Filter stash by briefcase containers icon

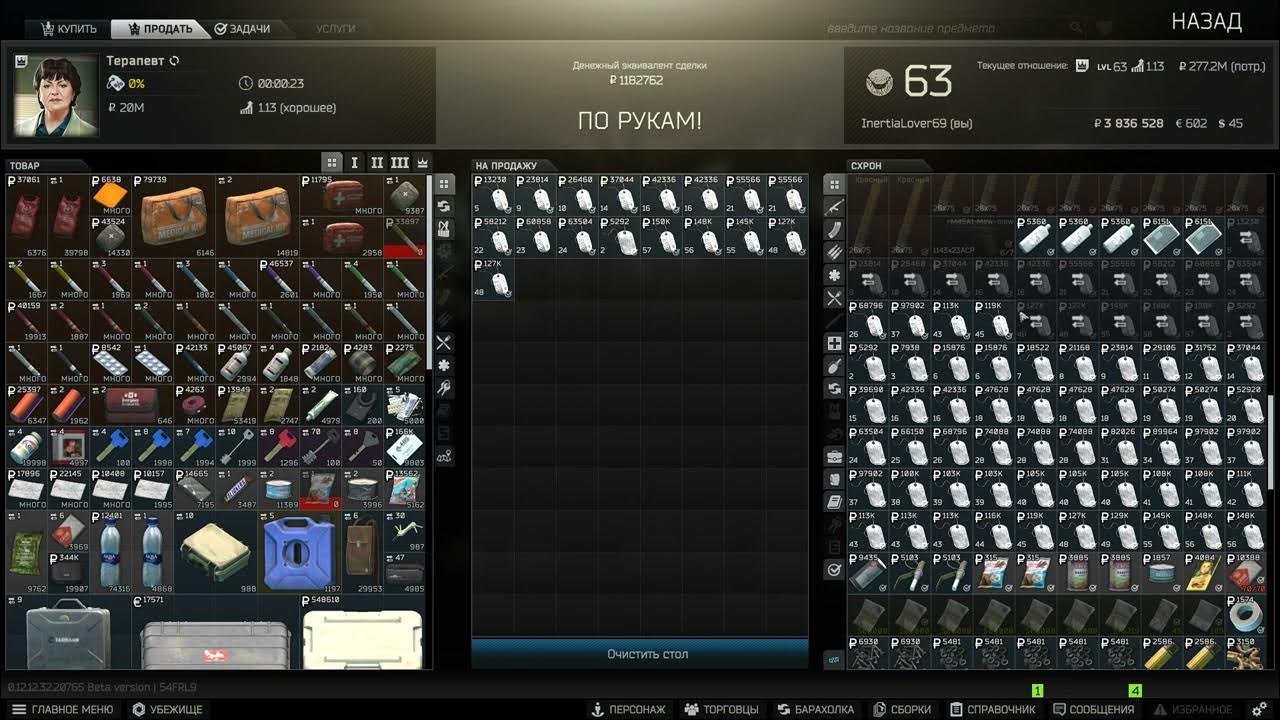(x=834, y=457)
